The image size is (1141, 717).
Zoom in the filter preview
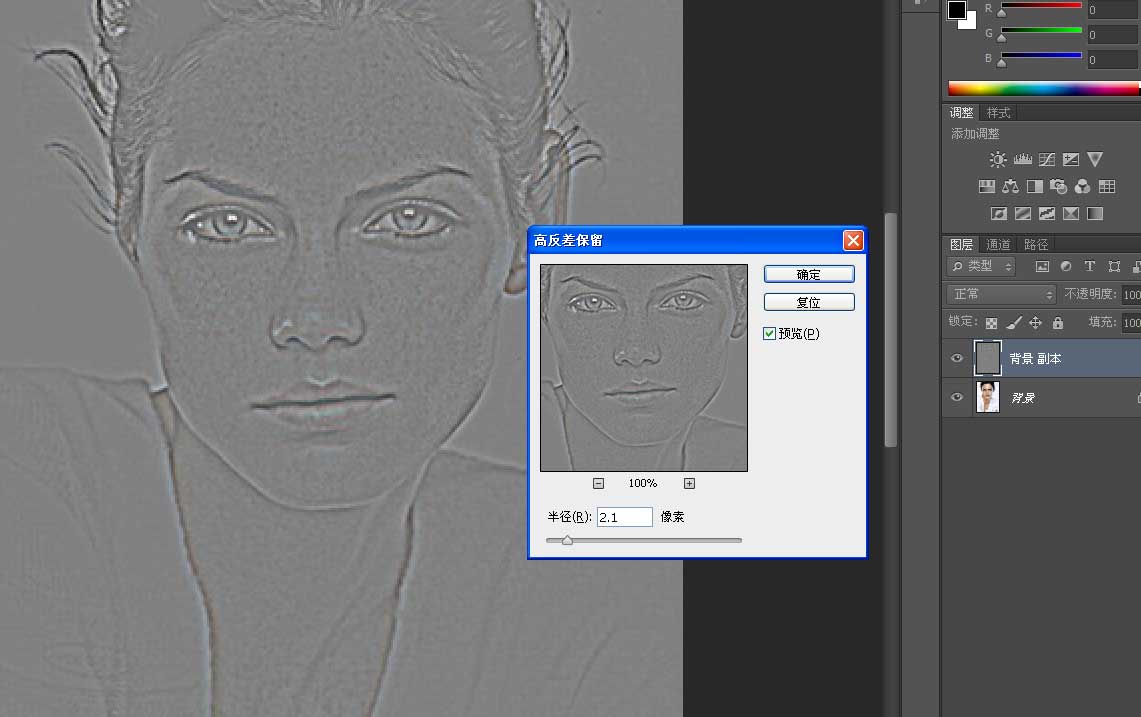pyautogui.click(x=689, y=483)
